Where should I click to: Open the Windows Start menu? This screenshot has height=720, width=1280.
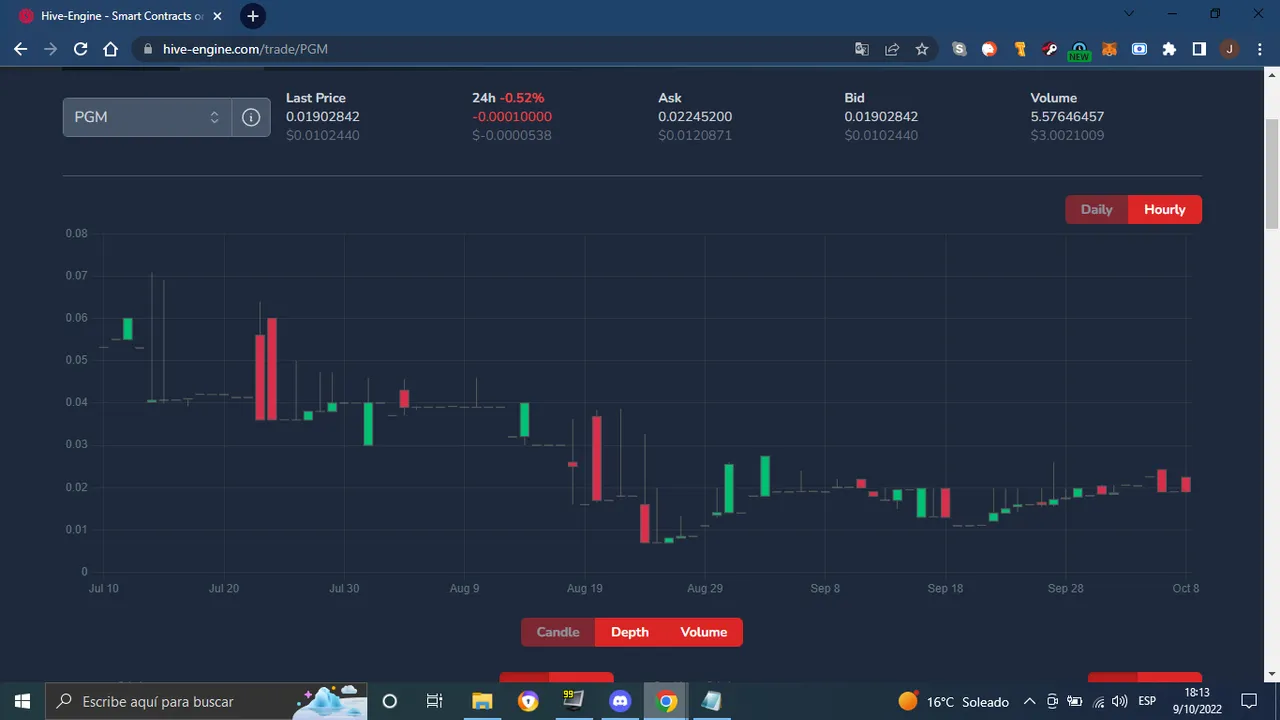22,701
